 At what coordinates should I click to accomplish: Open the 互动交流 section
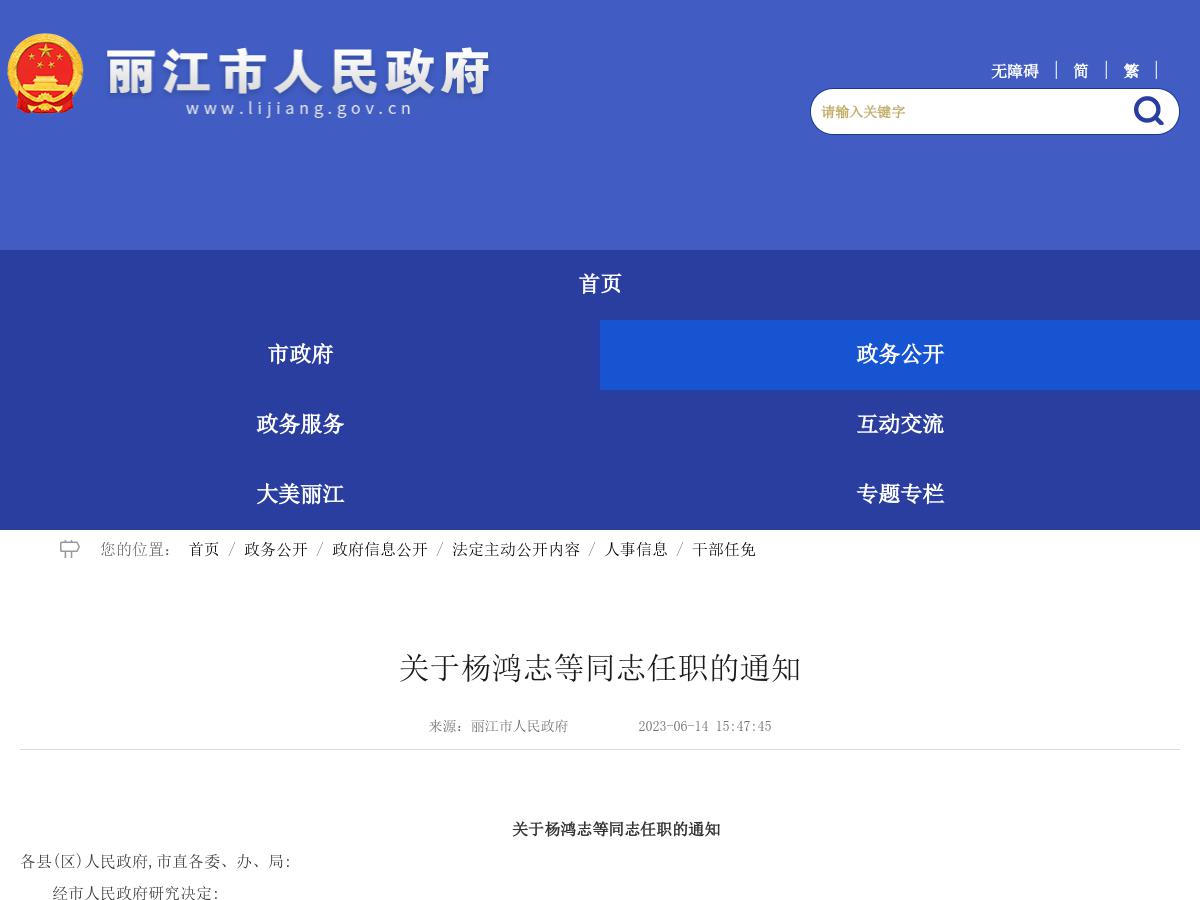[899, 424]
